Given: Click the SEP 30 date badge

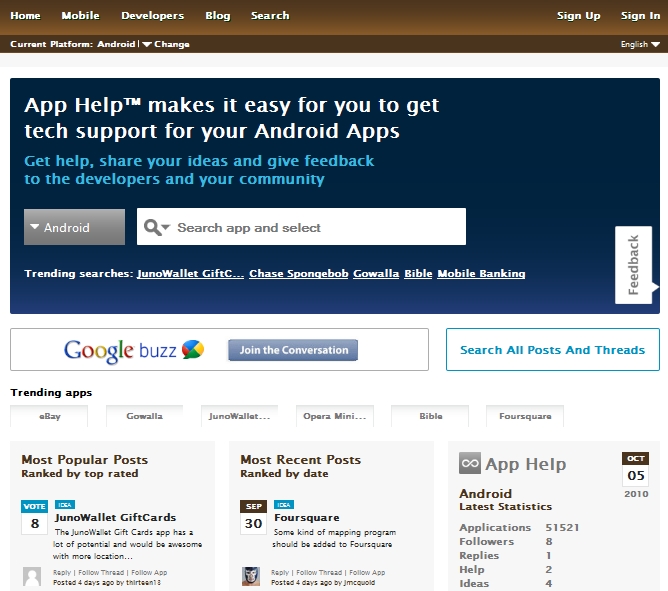Looking at the screenshot, I should click(253, 517).
